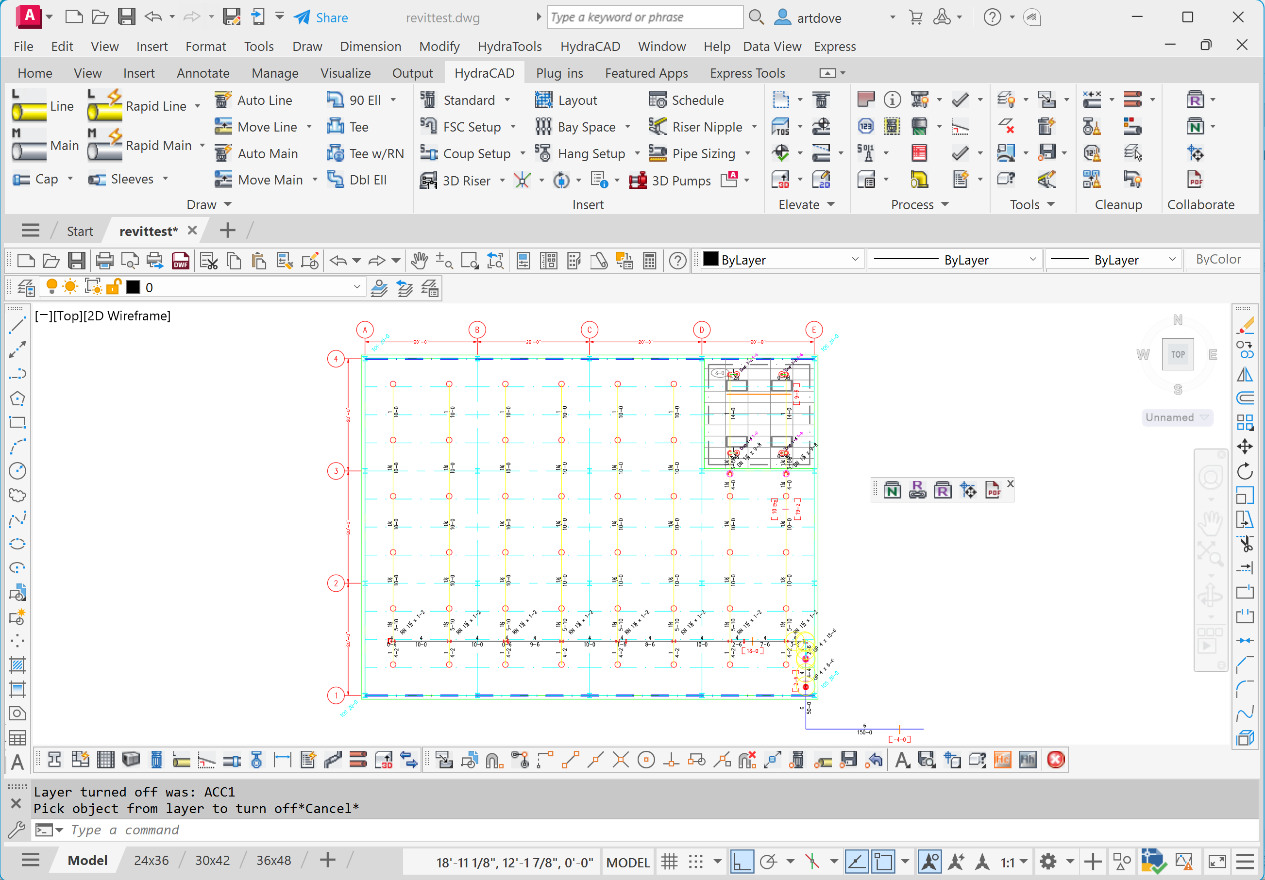1265x880 pixels.
Task: Expand the Process panel
Action: (919, 205)
